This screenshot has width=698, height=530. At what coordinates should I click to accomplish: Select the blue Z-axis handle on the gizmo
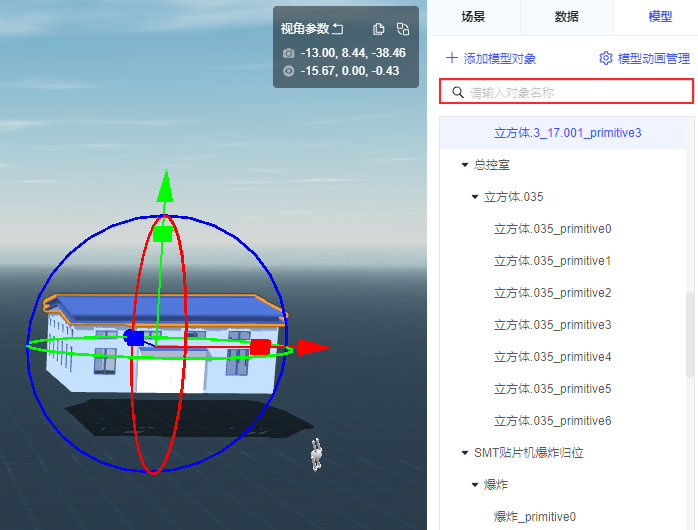click(134, 338)
